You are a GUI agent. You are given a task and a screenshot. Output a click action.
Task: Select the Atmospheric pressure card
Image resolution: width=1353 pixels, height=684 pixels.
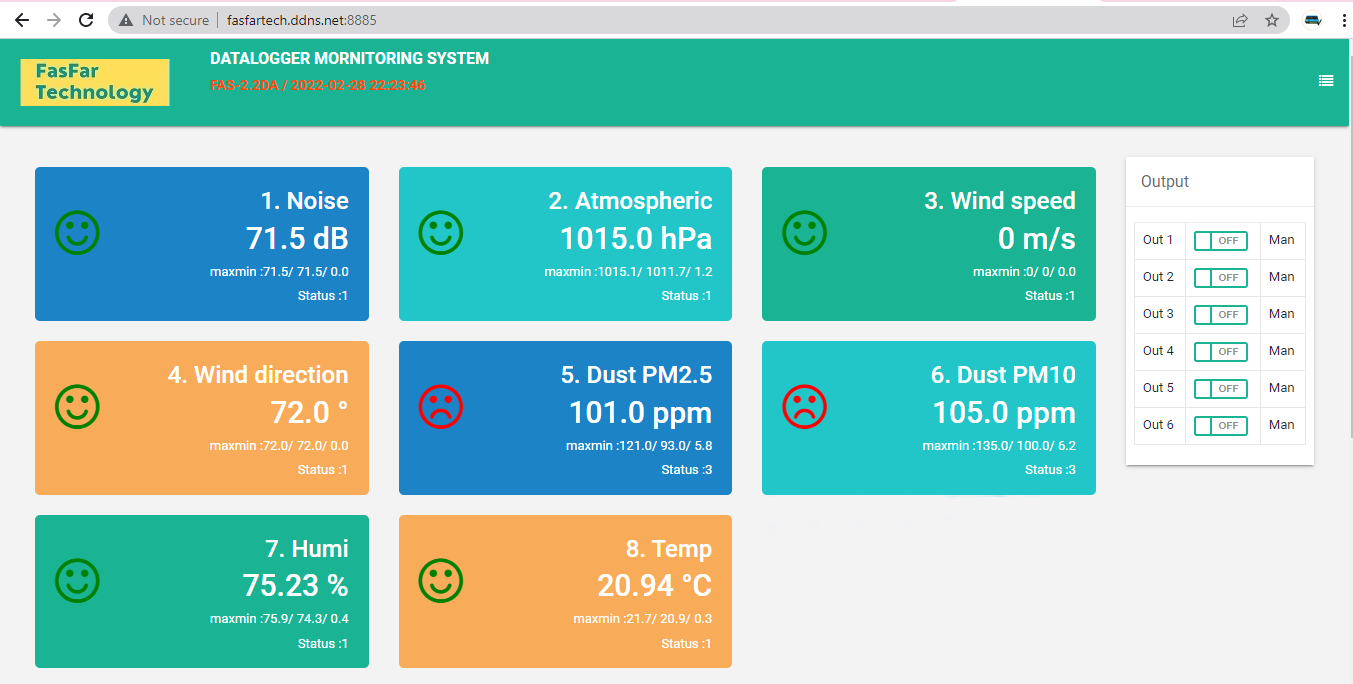(x=565, y=244)
